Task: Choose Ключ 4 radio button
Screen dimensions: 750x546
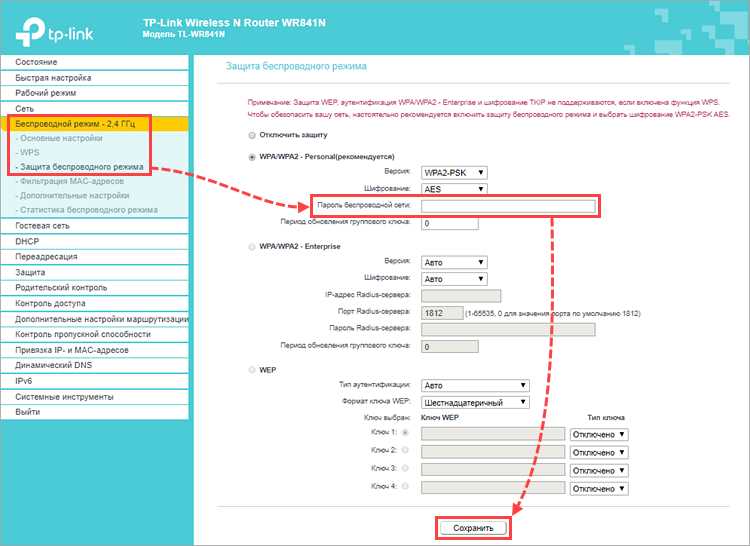Action: 405,486
